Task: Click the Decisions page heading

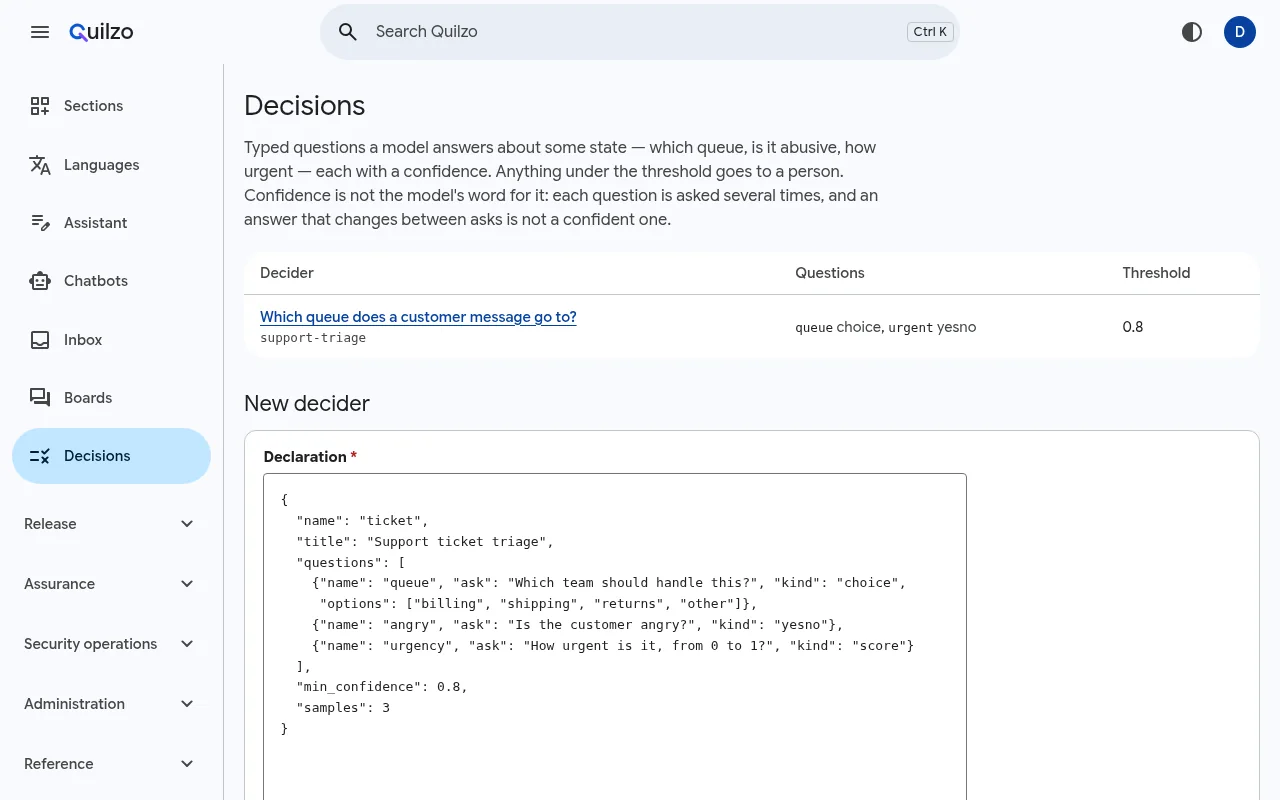Action: pos(305,106)
